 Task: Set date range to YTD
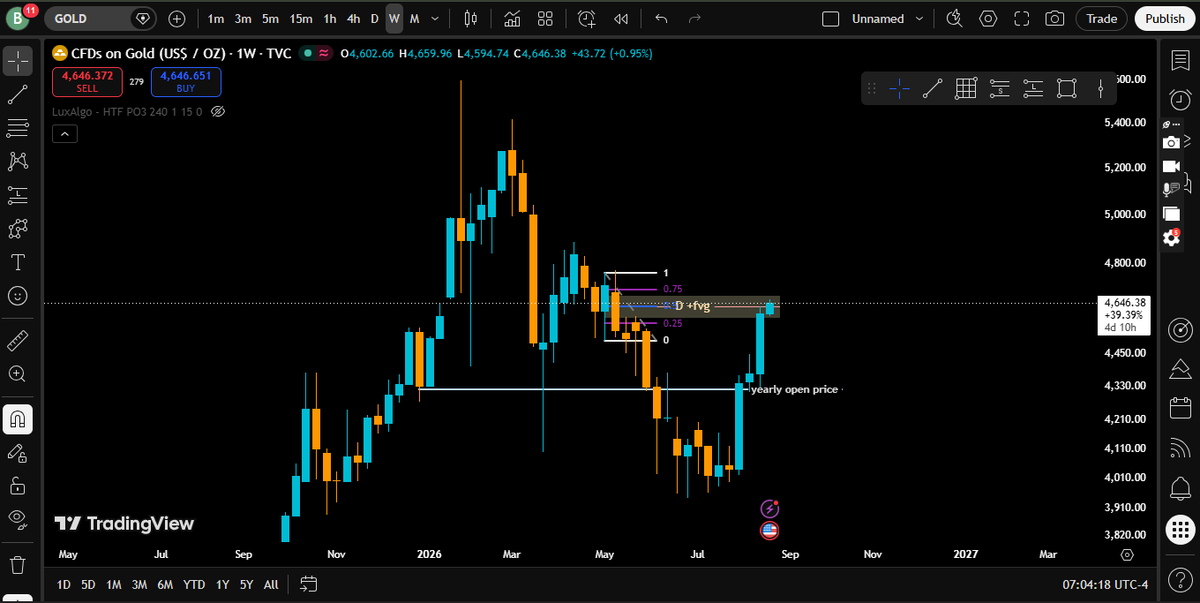point(194,584)
